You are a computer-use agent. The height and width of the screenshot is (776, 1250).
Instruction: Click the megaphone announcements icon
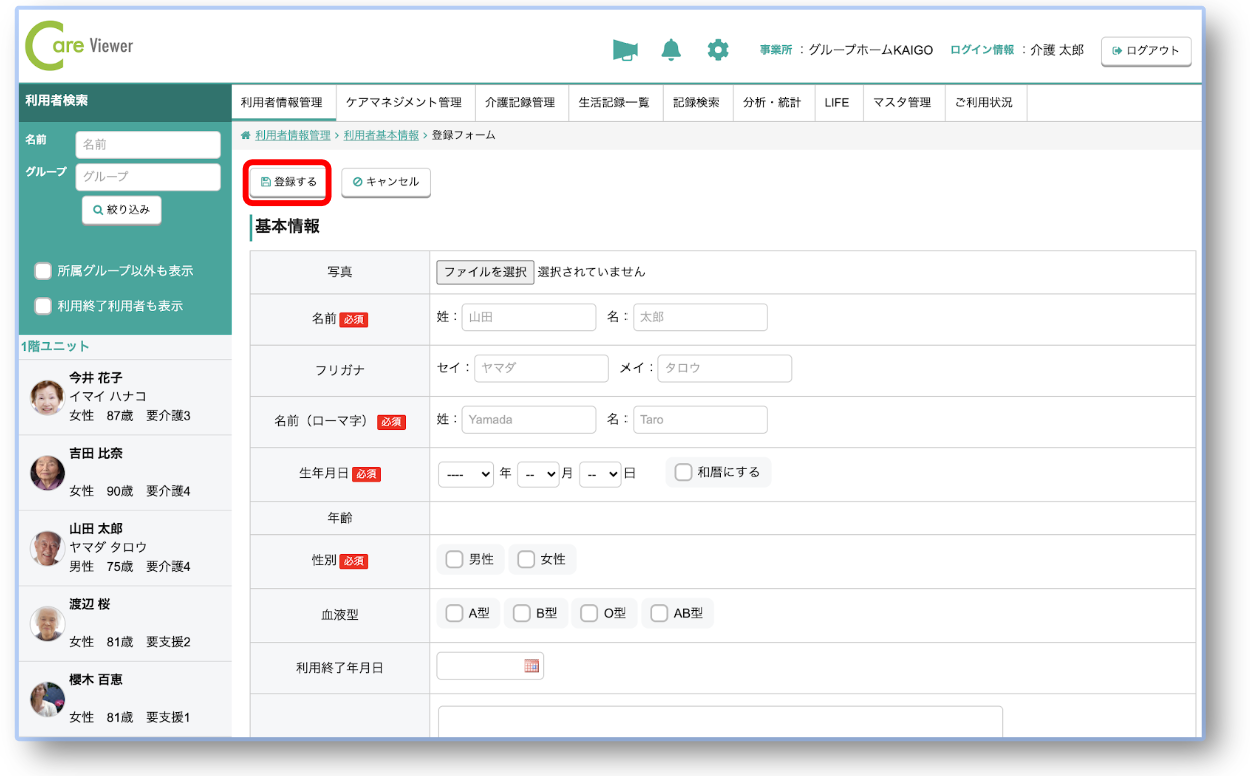click(625, 50)
